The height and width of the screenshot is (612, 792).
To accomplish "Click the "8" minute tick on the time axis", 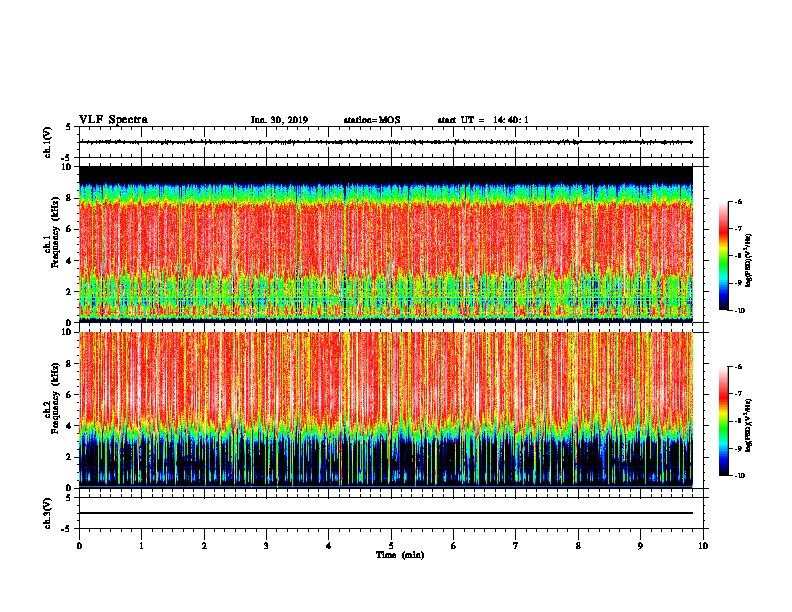I will point(578,546).
